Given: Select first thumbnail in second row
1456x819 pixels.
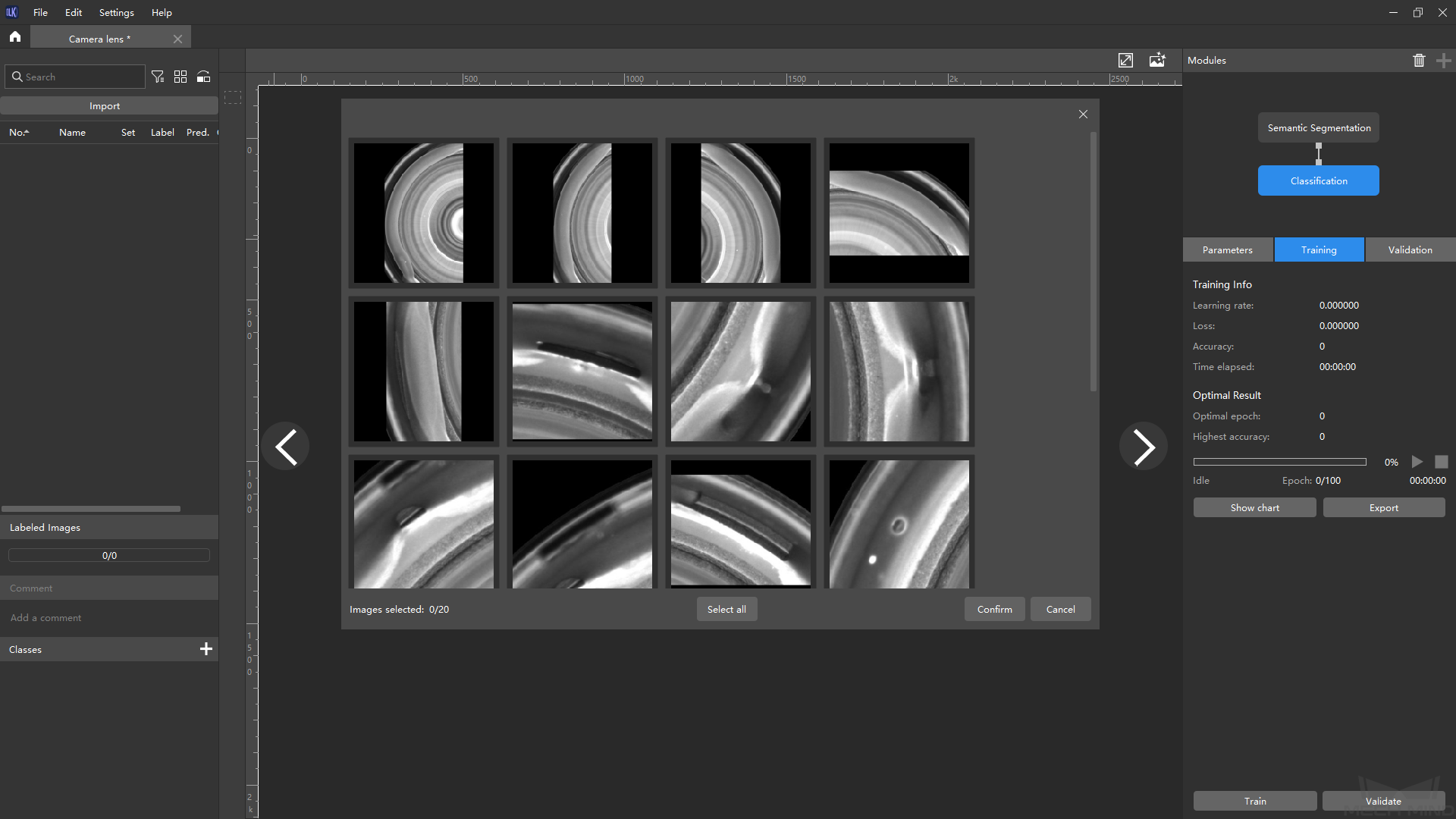Looking at the screenshot, I should point(424,372).
